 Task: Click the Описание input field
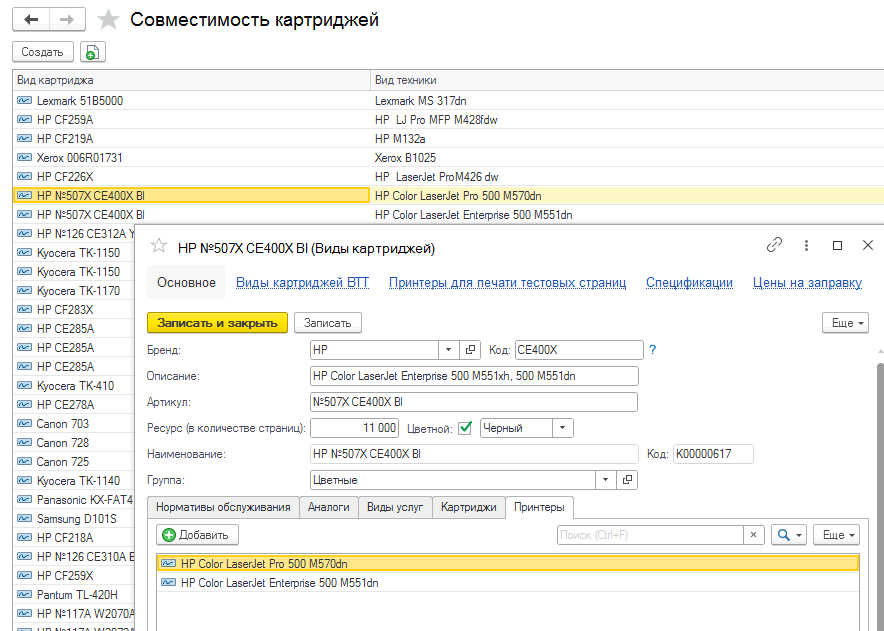pos(474,376)
